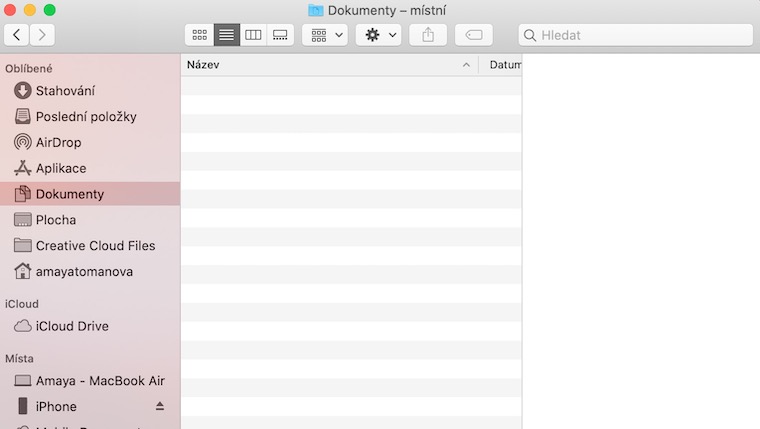The height and width of the screenshot is (429, 760).
Task: Toggle sort order with the Název arrow
Action: point(466,65)
